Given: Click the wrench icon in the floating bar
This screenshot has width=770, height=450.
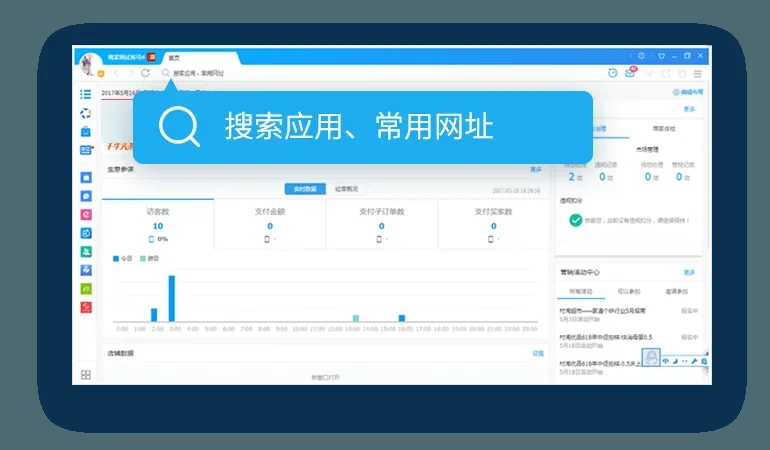Looking at the screenshot, I should coord(694,361).
